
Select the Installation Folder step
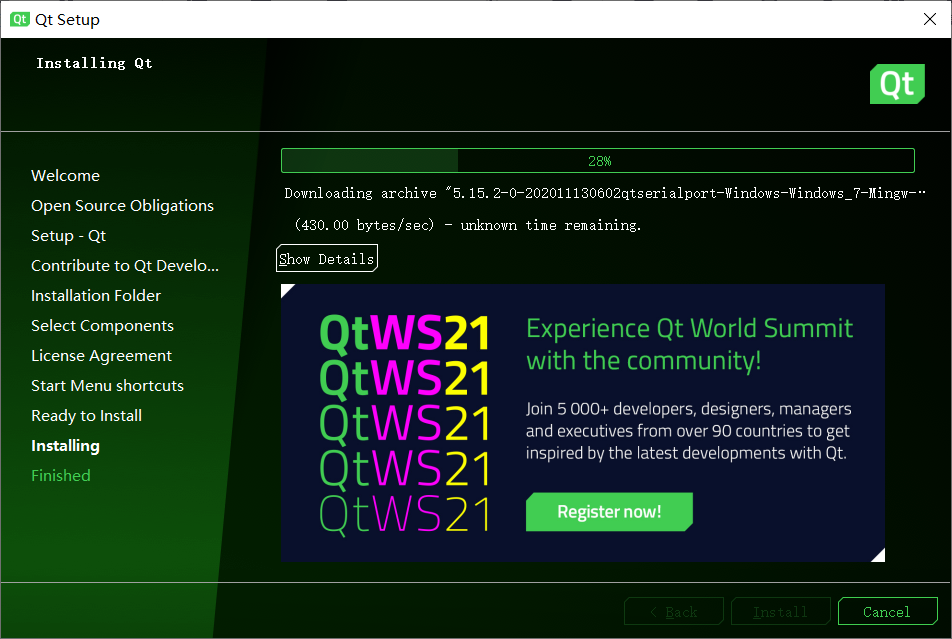96,296
